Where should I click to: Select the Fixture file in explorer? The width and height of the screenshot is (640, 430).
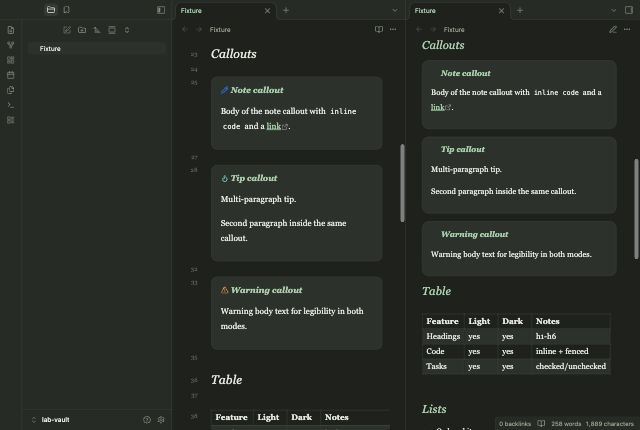coord(96,49)
